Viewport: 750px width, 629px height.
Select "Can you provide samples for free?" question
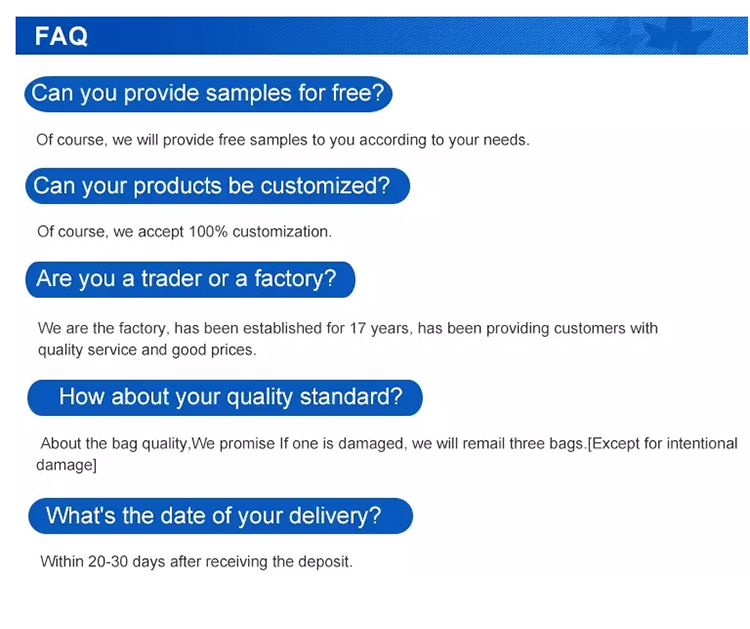[x=208, y=94]
